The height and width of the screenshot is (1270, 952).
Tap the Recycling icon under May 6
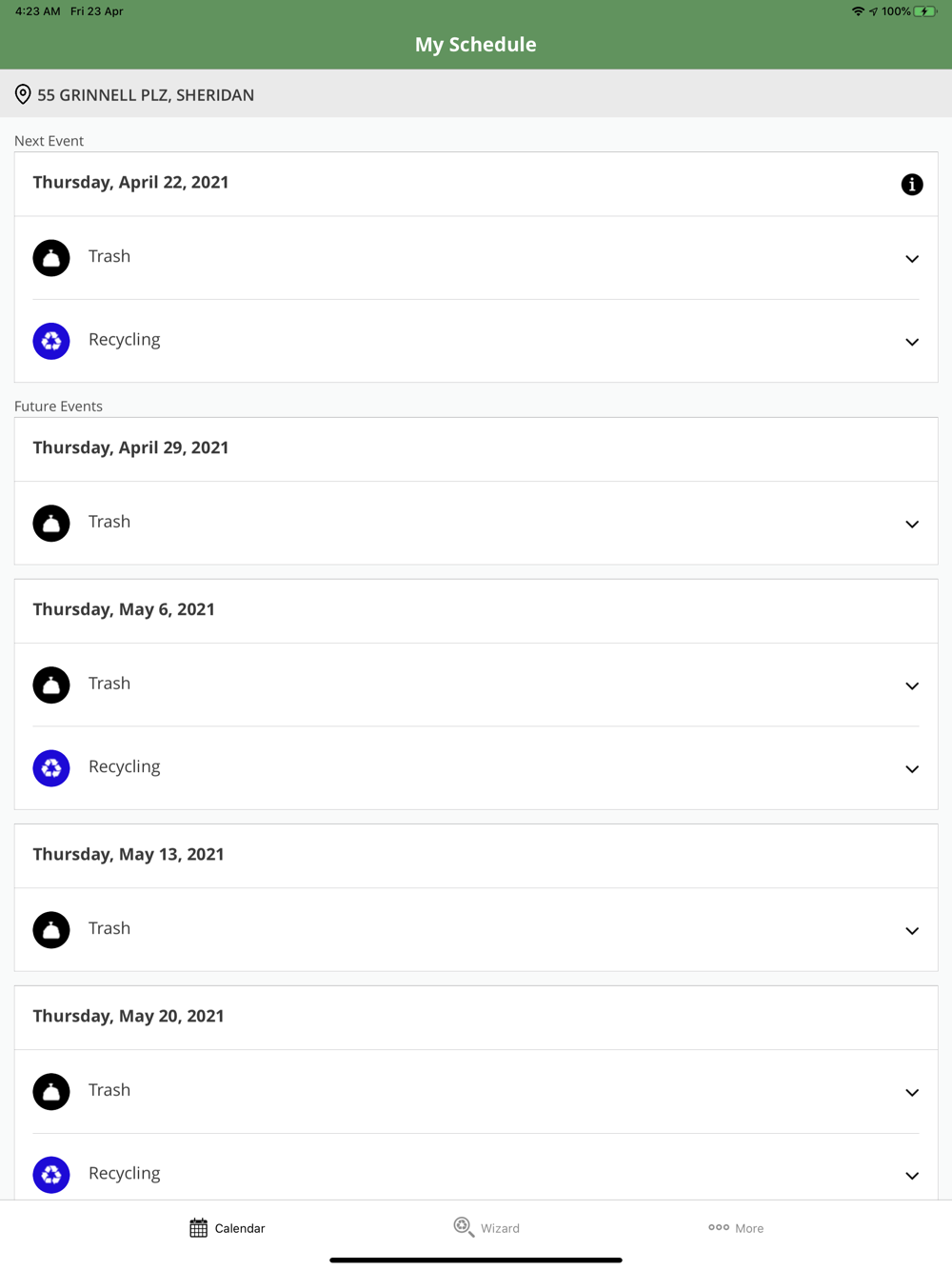pos(51,768)
